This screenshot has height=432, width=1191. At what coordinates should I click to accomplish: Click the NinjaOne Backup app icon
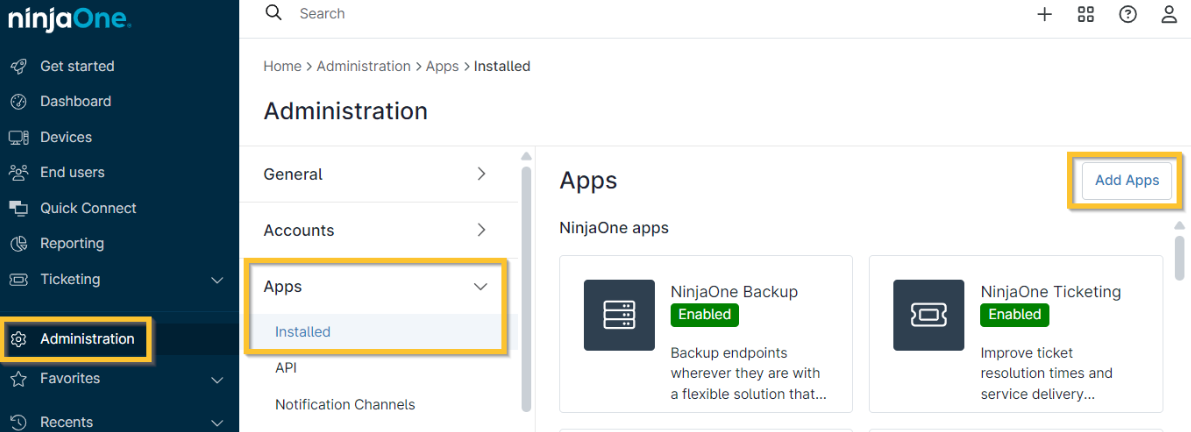pyautogui.click(x=619, y=315)
